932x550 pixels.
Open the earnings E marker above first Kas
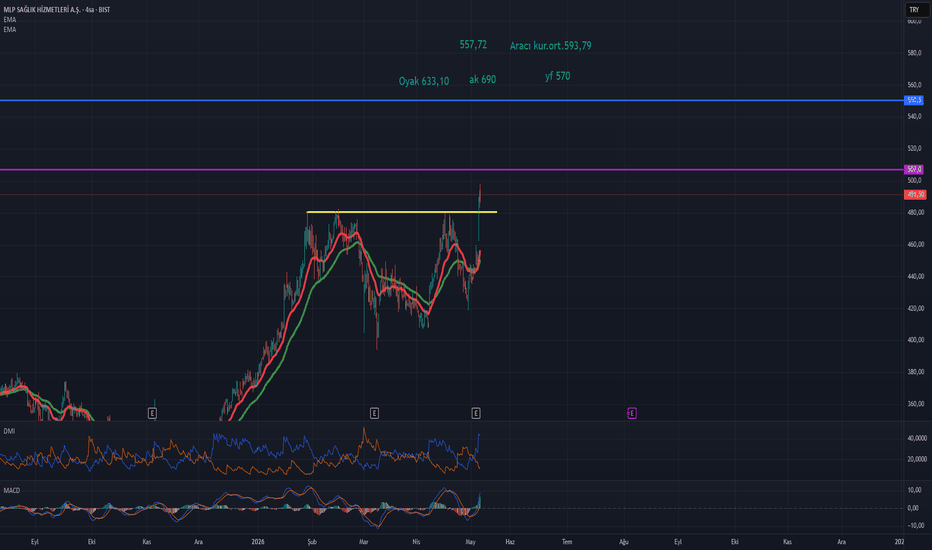(152, 413)
